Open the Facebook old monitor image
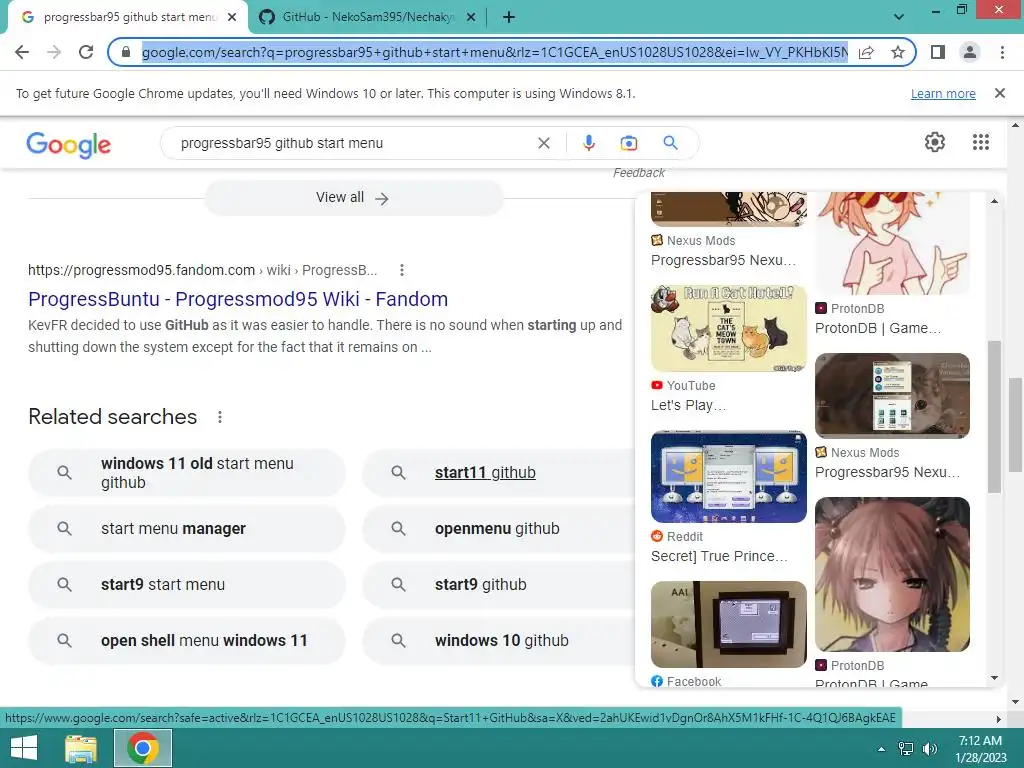Image resolution: width=1024 pixels, height=768 pixels. (x=729, y=624)
